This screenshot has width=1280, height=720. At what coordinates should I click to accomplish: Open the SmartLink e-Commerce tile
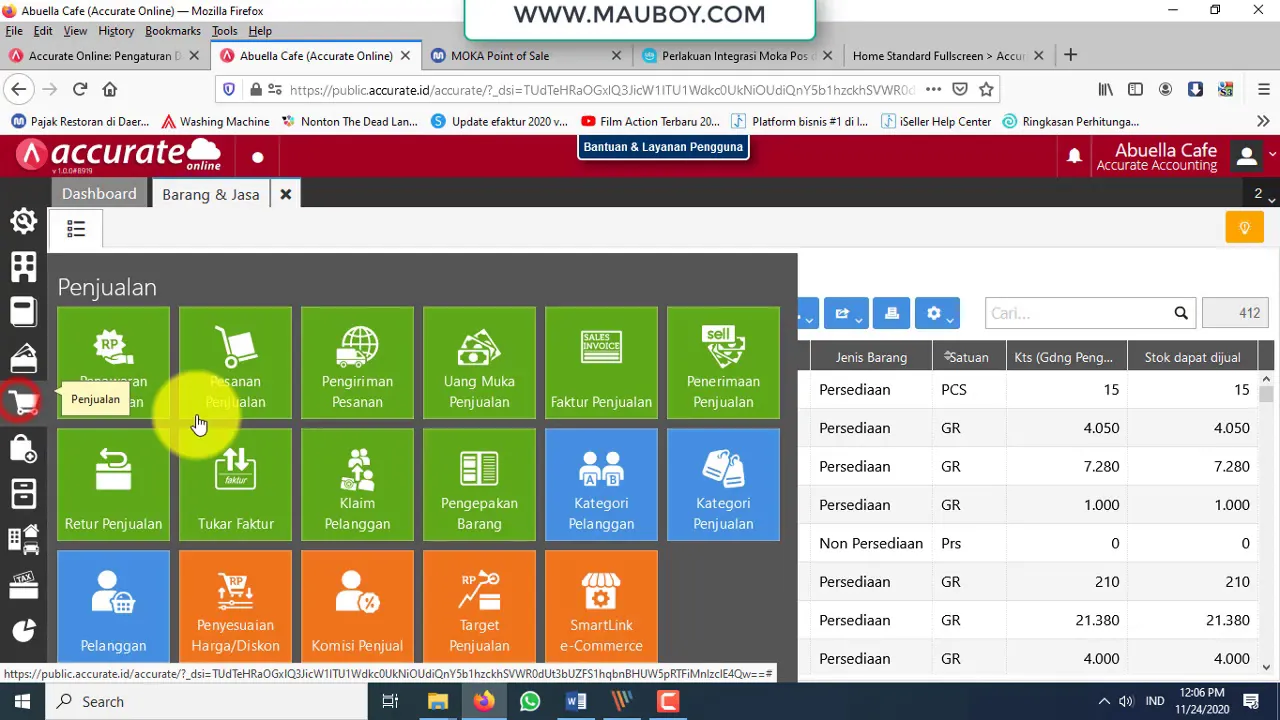(601, 607)
